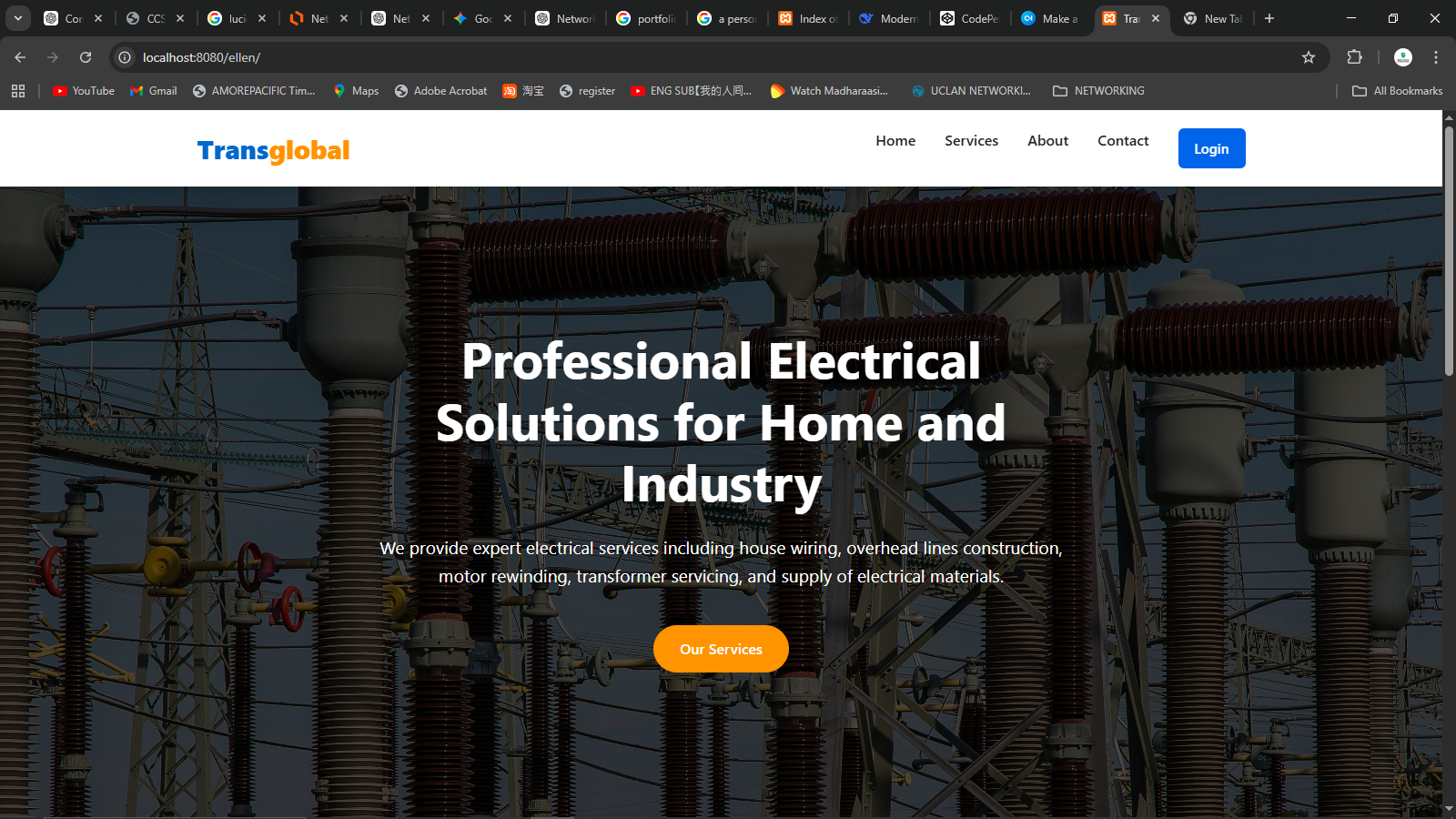
Task: Open a new tab with the plus button
Action: click(1269, 18)
